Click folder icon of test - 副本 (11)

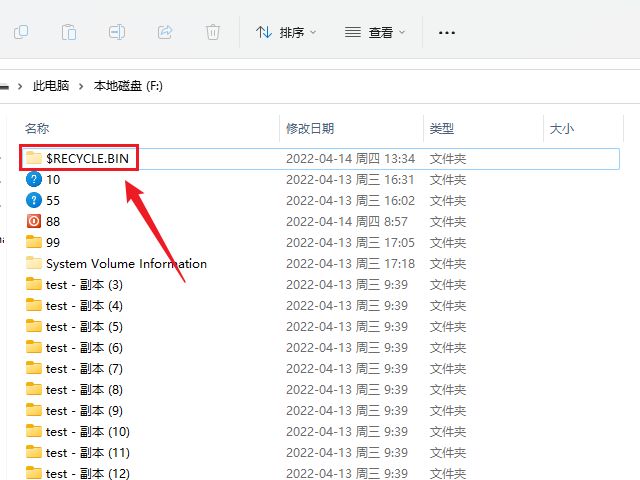tap(34, 452)
